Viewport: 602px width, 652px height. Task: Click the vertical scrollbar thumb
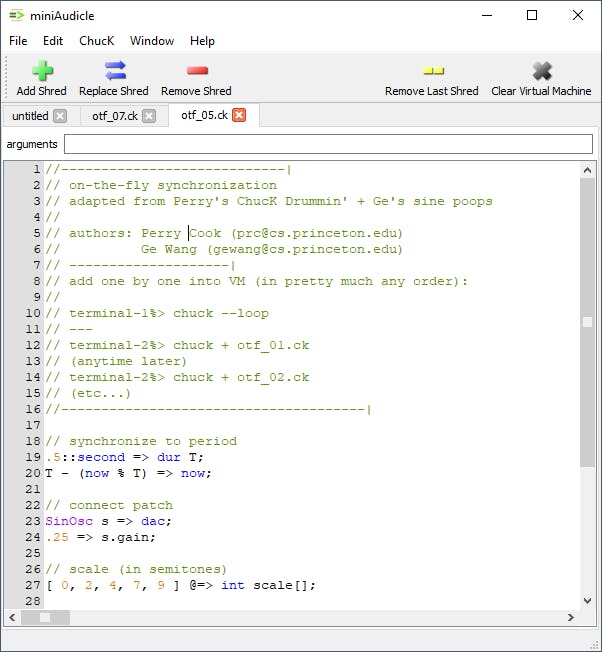[x=587, y=322]
